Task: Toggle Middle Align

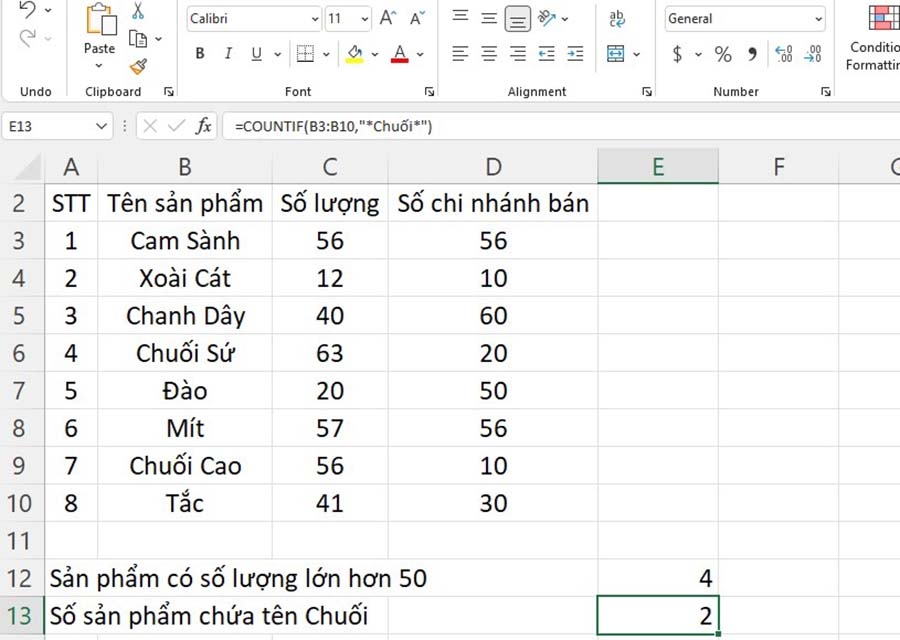Action: (x=488, y=19)
